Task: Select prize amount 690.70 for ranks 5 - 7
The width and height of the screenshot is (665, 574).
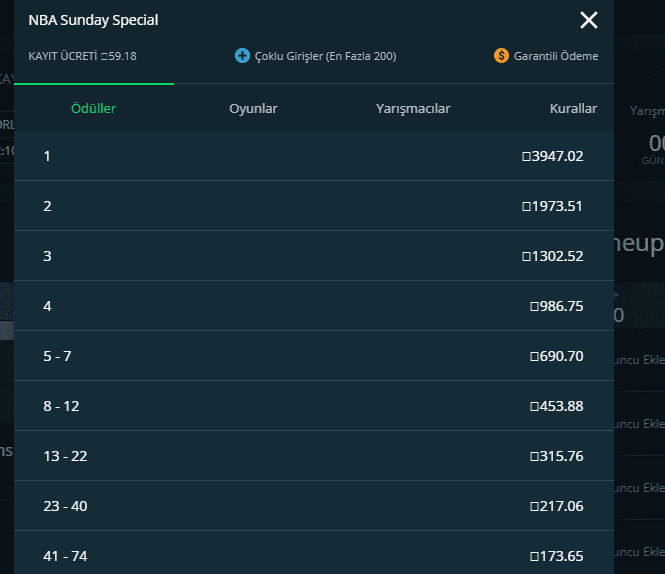Action: (557, 356)
